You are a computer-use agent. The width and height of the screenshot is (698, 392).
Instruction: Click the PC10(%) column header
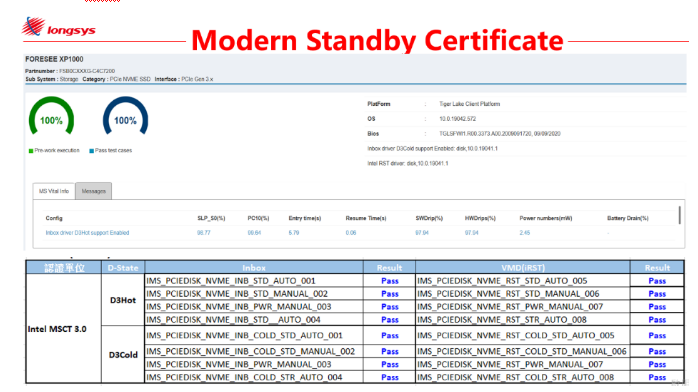pyautogui.click(x=258, y=218)
